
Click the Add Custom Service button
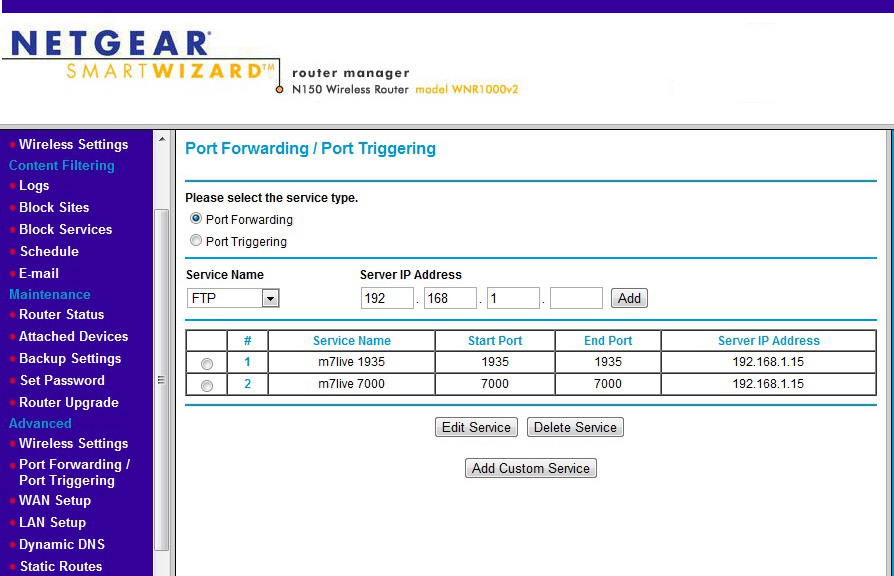point(531,468)
